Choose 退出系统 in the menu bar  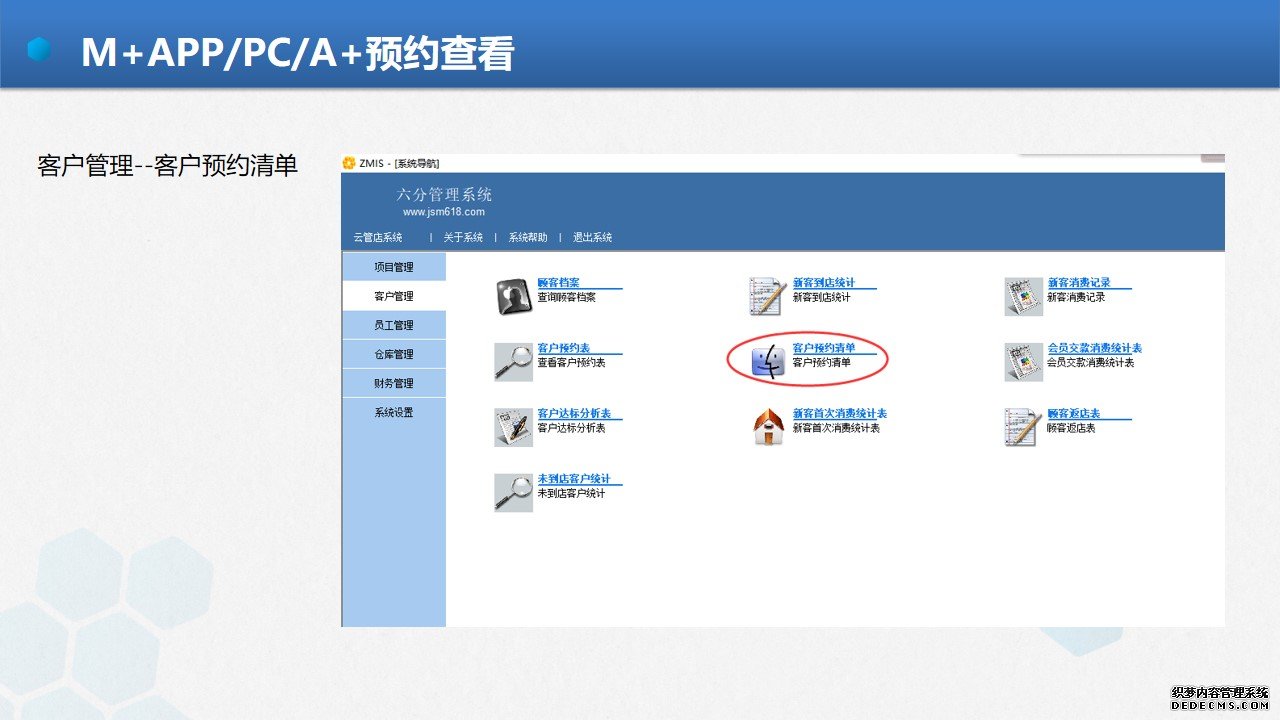point(593,237)
